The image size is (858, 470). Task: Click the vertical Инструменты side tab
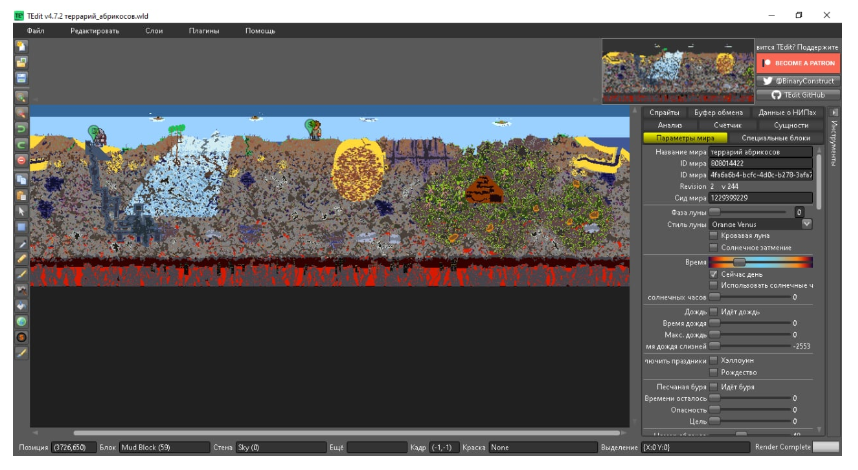coord(834,143)
